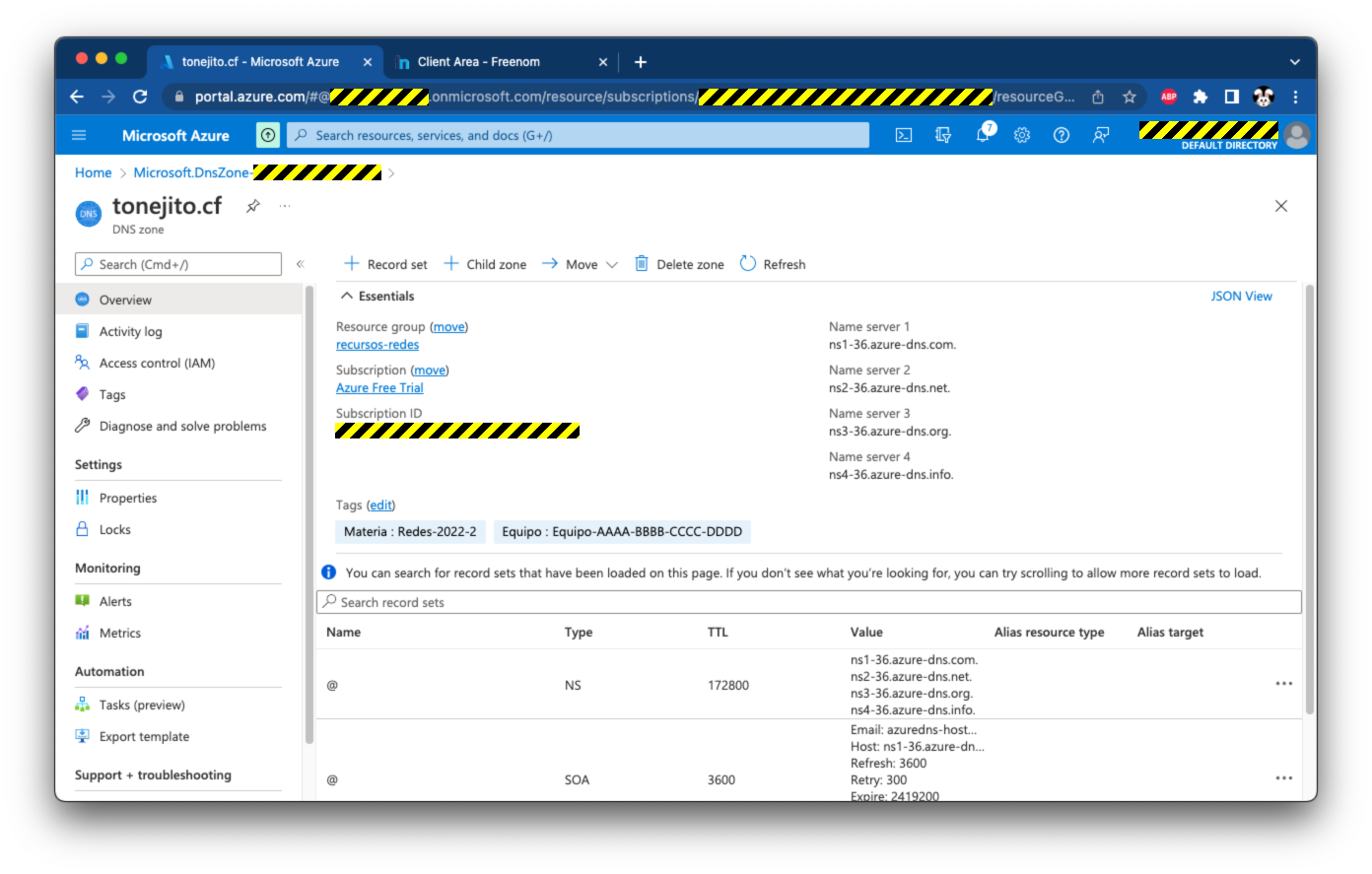
Task: Click the help question mark icon
Action: pos(1062,136)
